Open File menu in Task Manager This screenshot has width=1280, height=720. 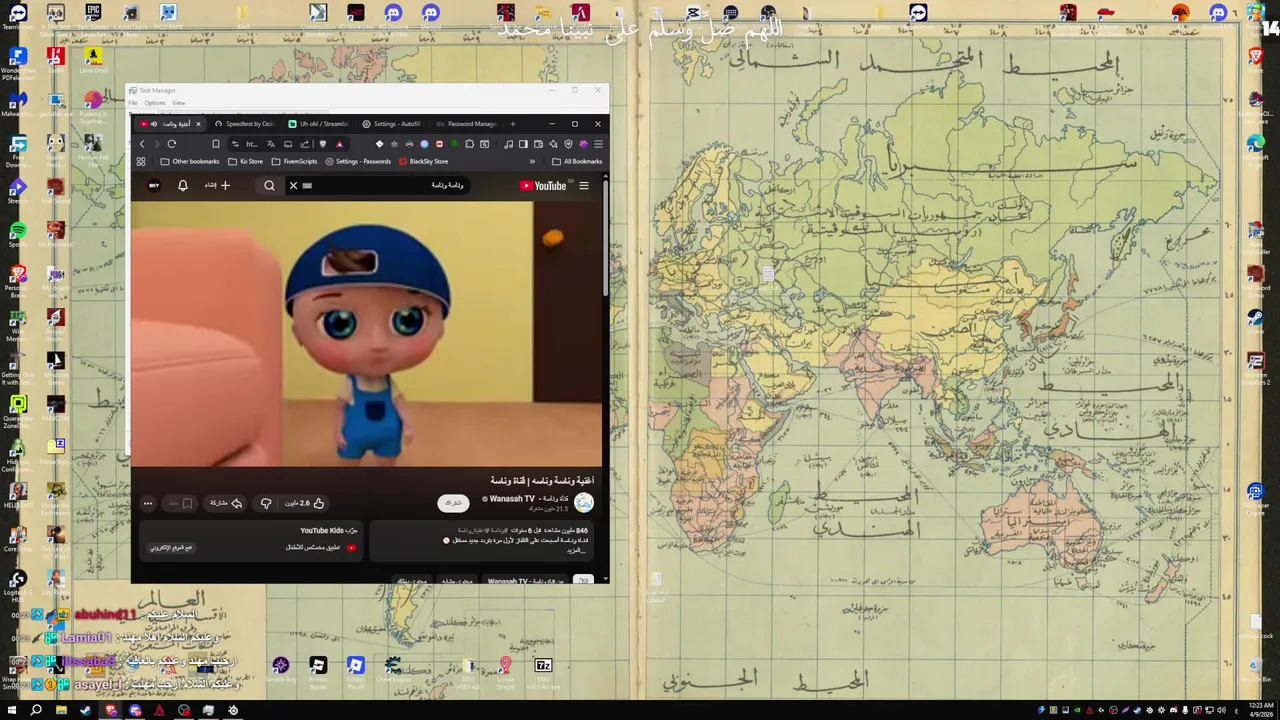(133, 103)
